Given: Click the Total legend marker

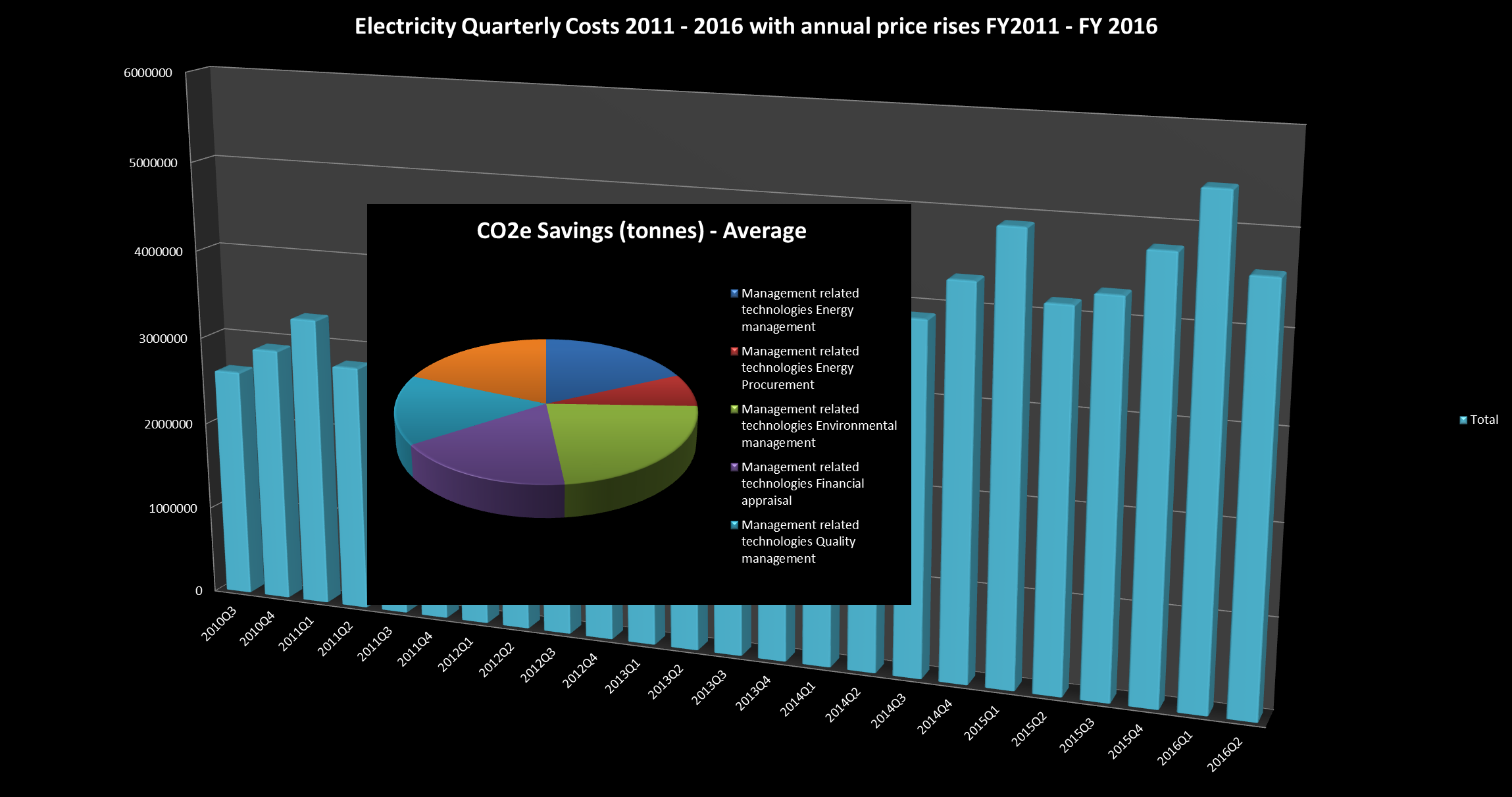Looking at the screenshot, I should coord(1463,420).
